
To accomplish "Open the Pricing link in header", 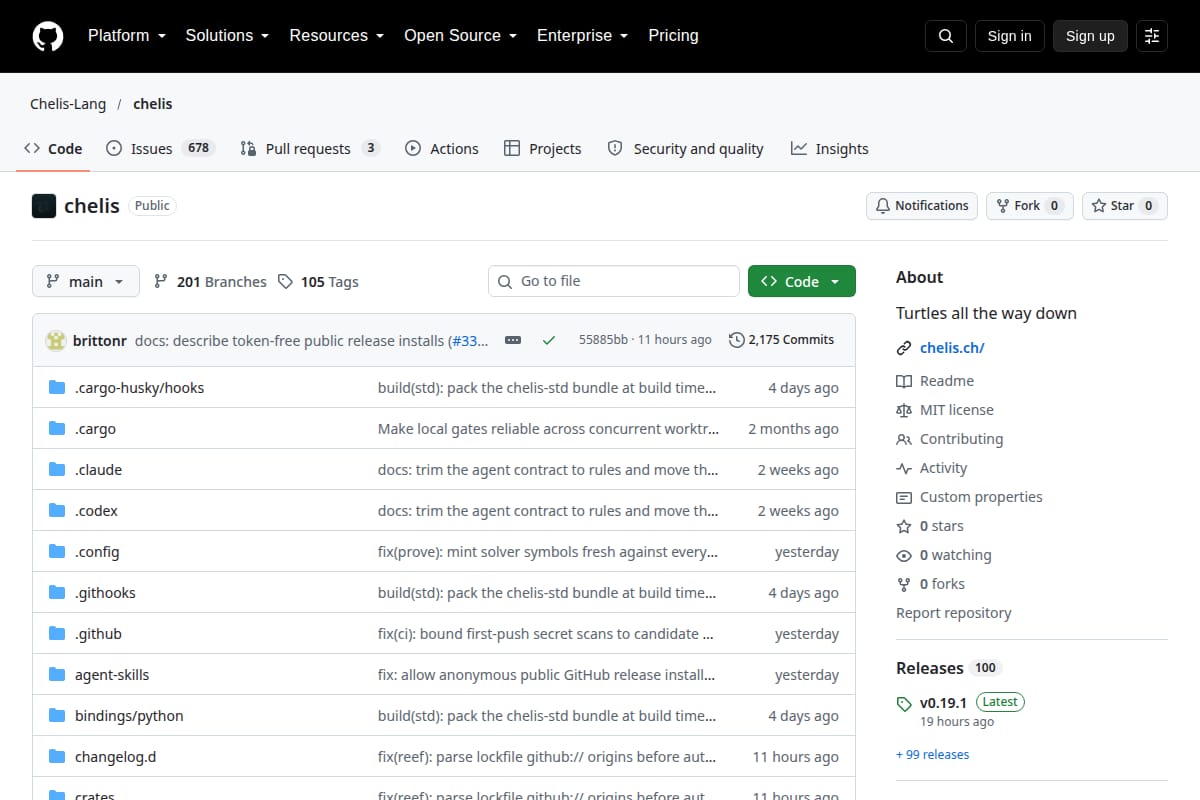I will pos(673,36).
